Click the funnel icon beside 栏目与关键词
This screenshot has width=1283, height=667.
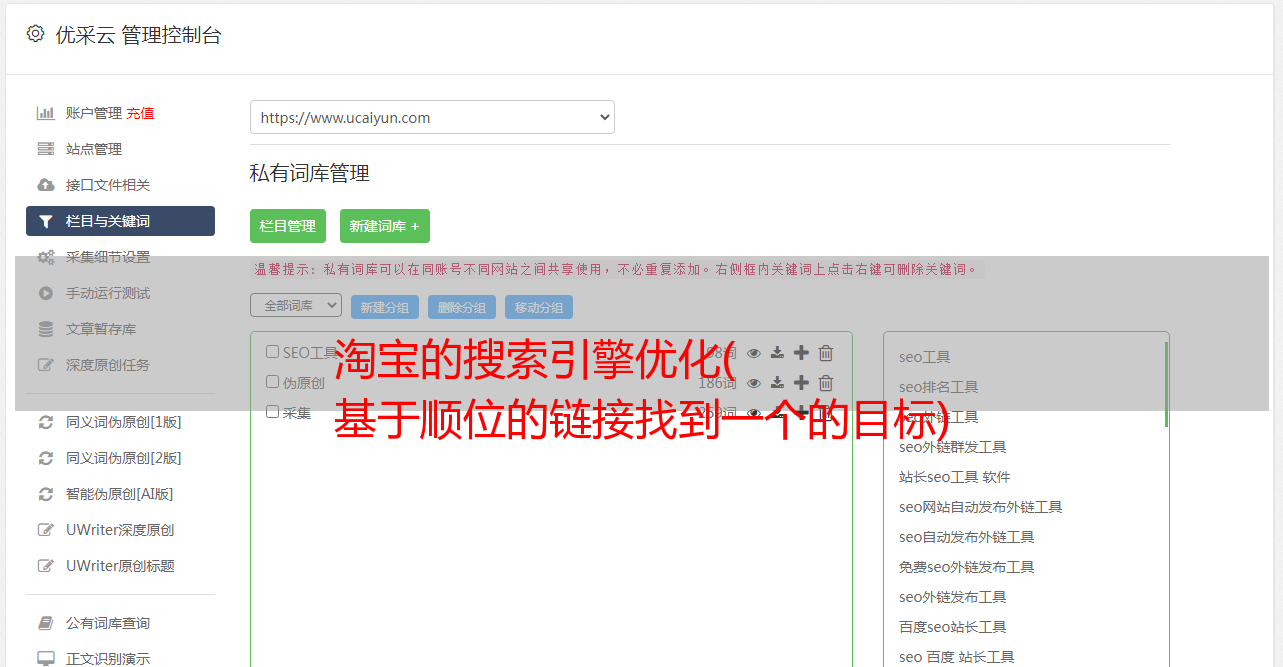point(45,221)
